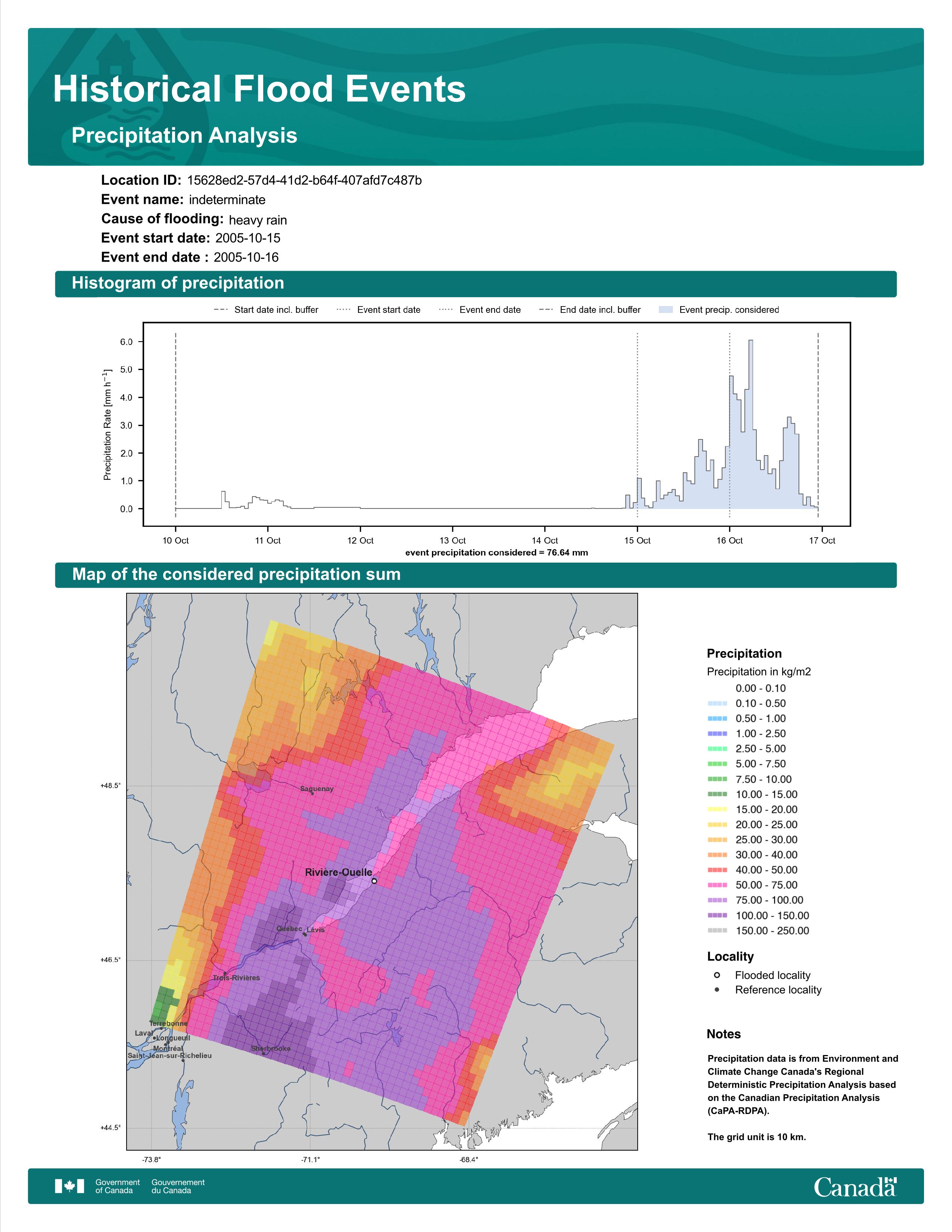Screen dimensions: 952x1232
Task: Click the 0.50 - 1.00 precipitation swatch
Action: click(x=718, y=719)
